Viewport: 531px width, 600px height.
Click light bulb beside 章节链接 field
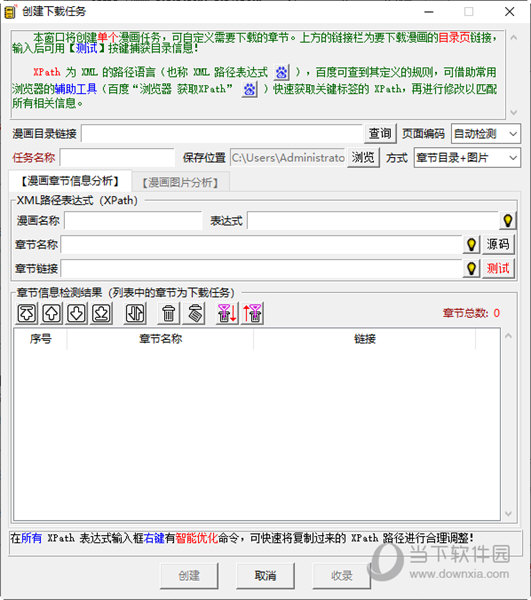tap(471, 268)
